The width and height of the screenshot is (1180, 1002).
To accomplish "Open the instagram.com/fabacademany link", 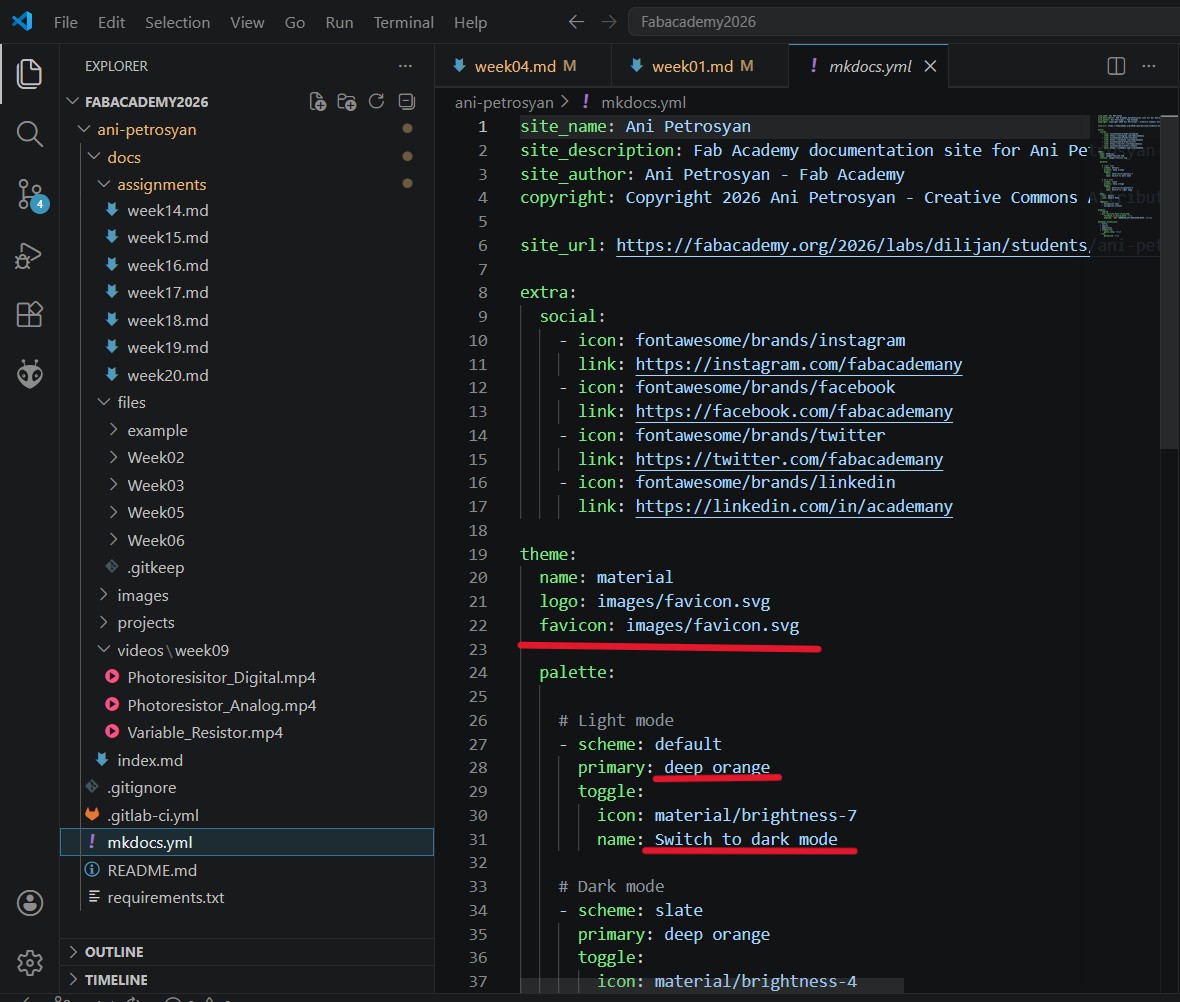I will (x=798, y=364).
